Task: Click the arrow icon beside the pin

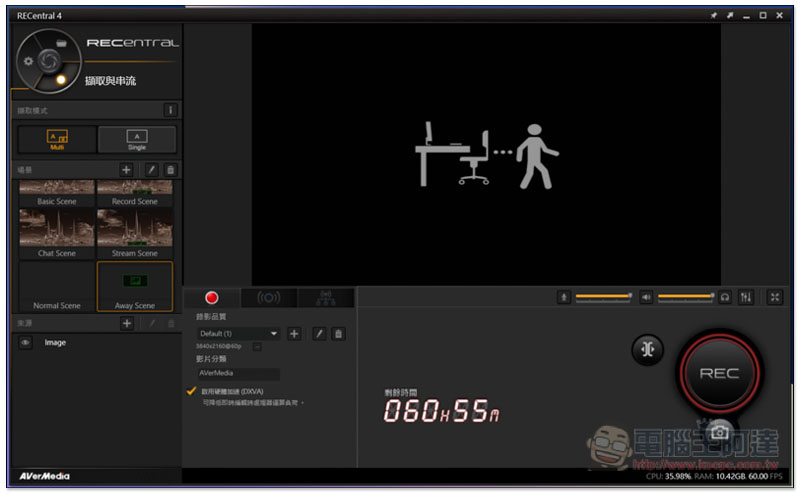Action: tap(730, 15)
